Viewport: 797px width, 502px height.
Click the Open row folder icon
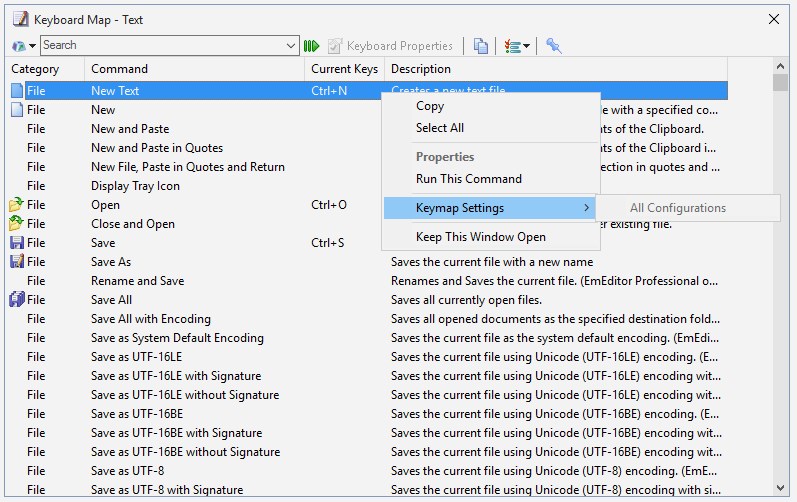point(17,205)
